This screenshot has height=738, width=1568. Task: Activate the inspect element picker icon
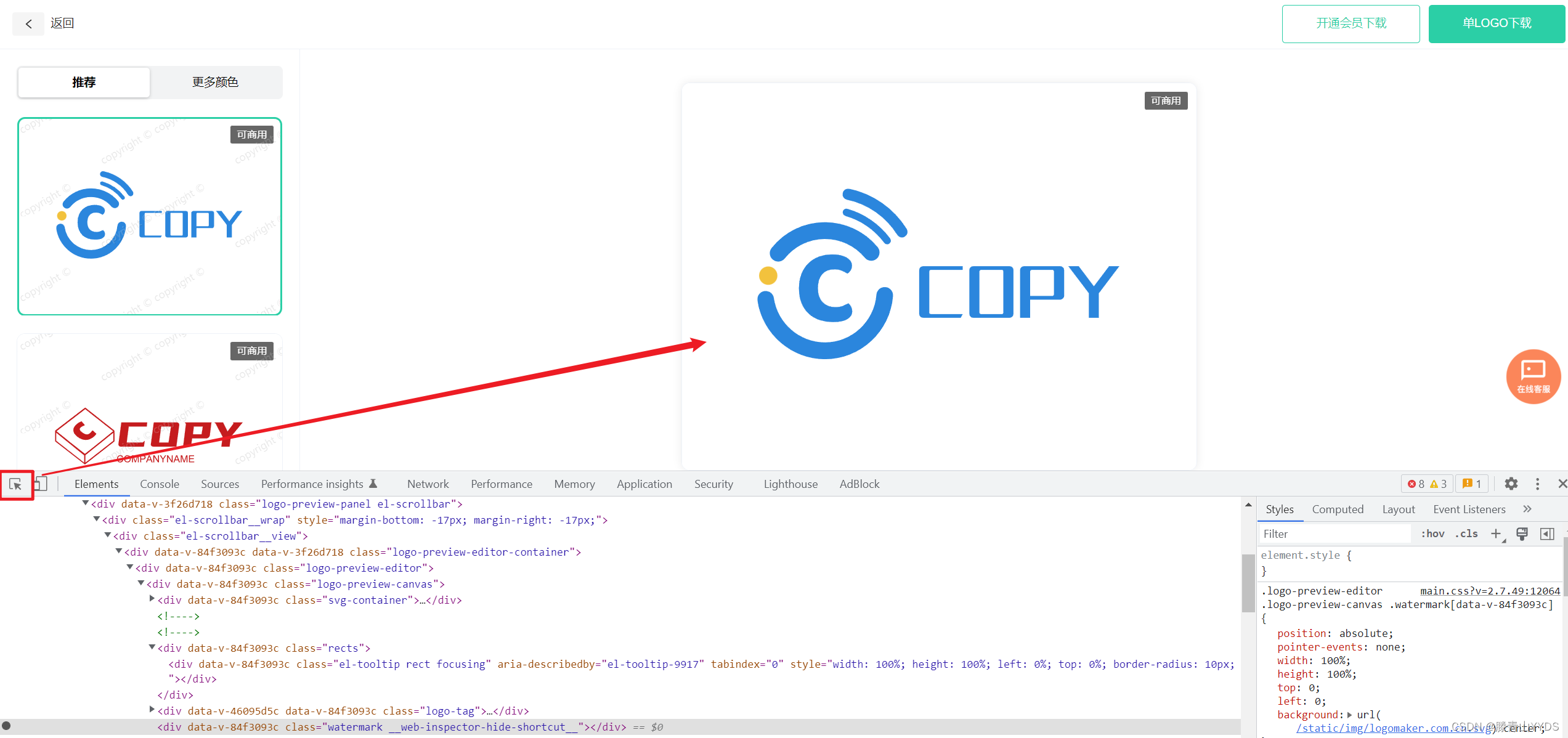point(16,484)
